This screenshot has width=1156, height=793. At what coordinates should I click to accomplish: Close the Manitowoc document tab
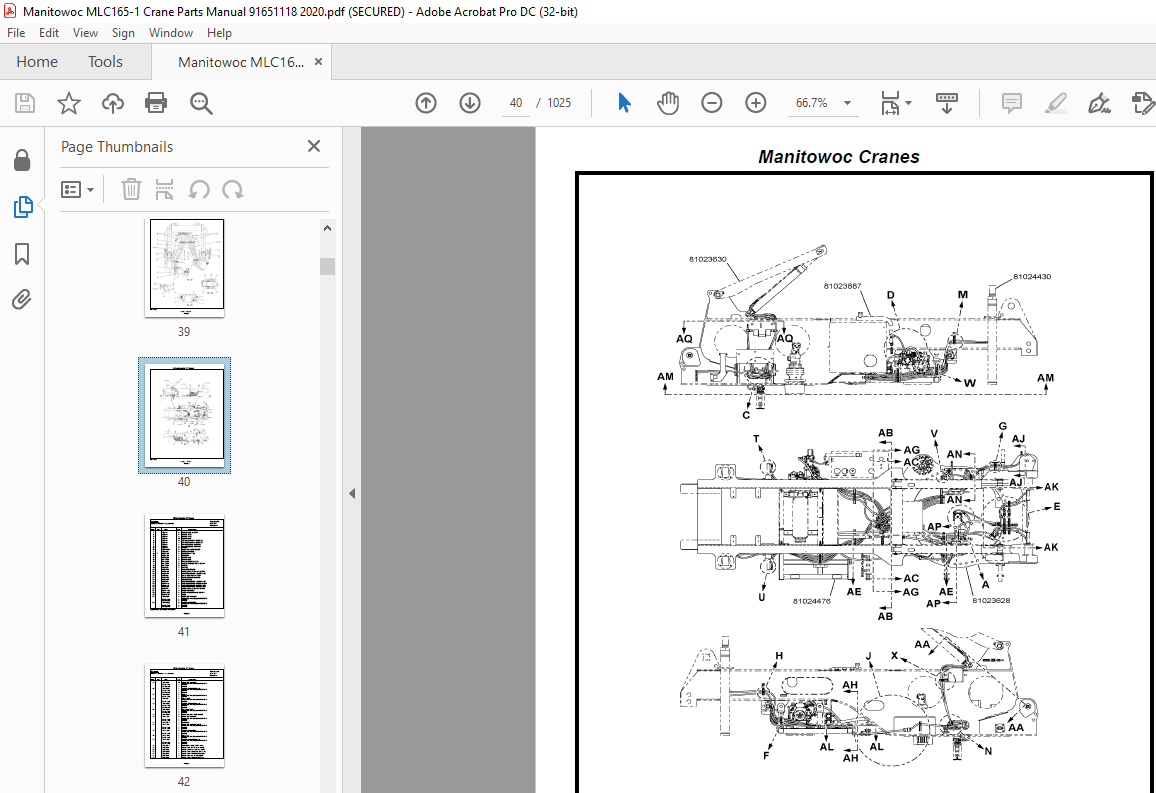click(318, 62)
